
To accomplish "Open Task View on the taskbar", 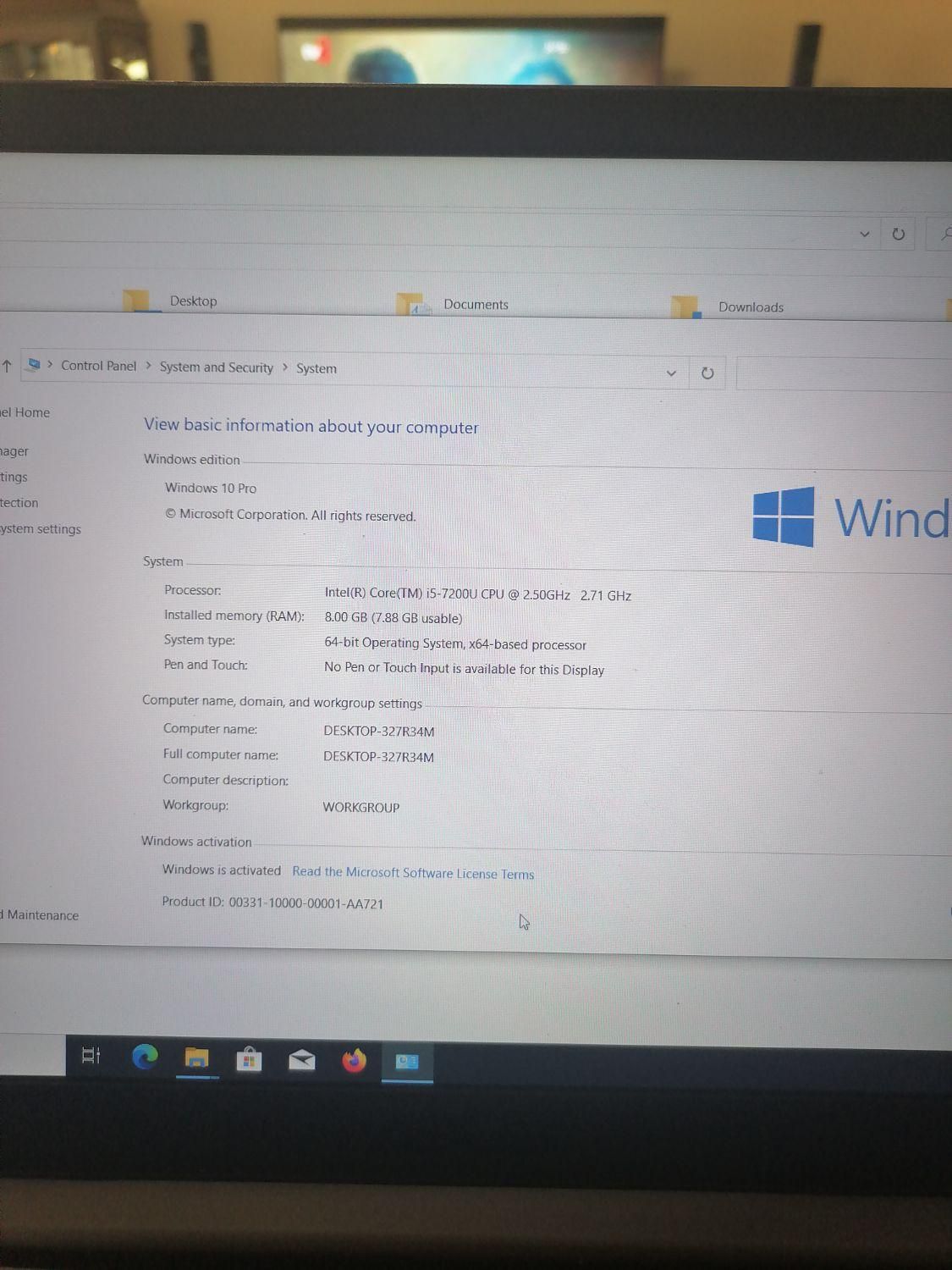I will [91, 1055].
